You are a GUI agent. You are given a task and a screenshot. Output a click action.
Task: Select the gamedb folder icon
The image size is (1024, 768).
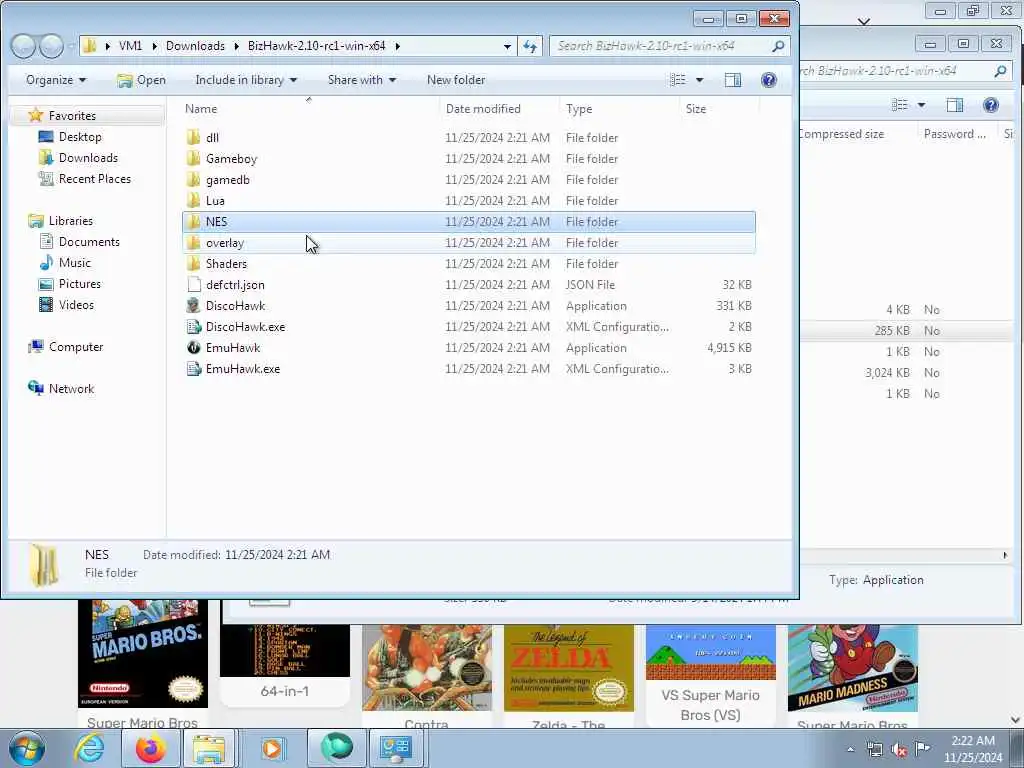(193, 180)
